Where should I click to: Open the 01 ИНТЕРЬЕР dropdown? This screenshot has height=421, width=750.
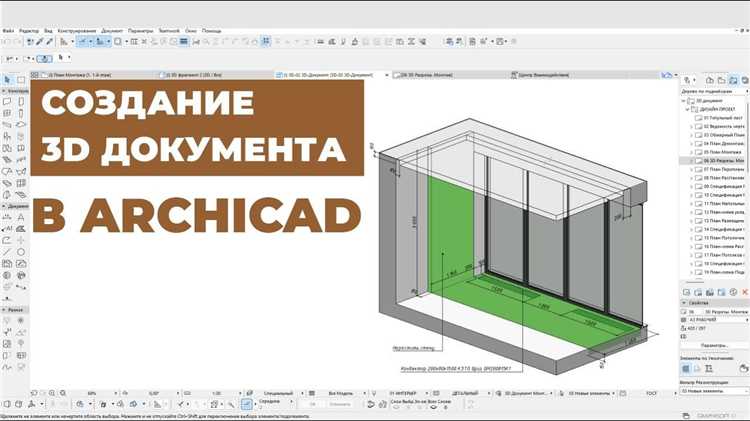[x=405, y=393]
